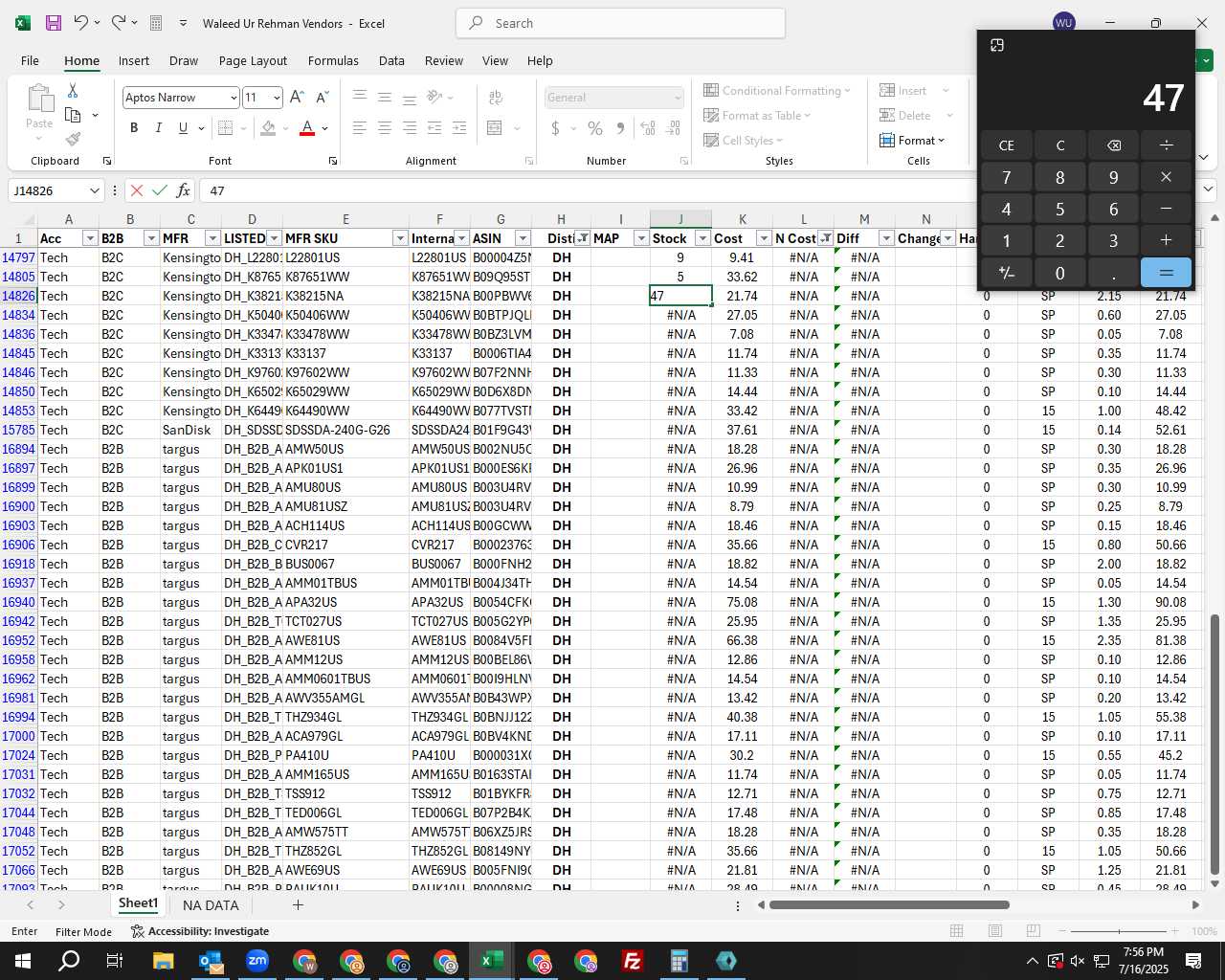Screen dimensions: 1225x980
Task: Toggle Underline formatting
Action: point(183,128)
